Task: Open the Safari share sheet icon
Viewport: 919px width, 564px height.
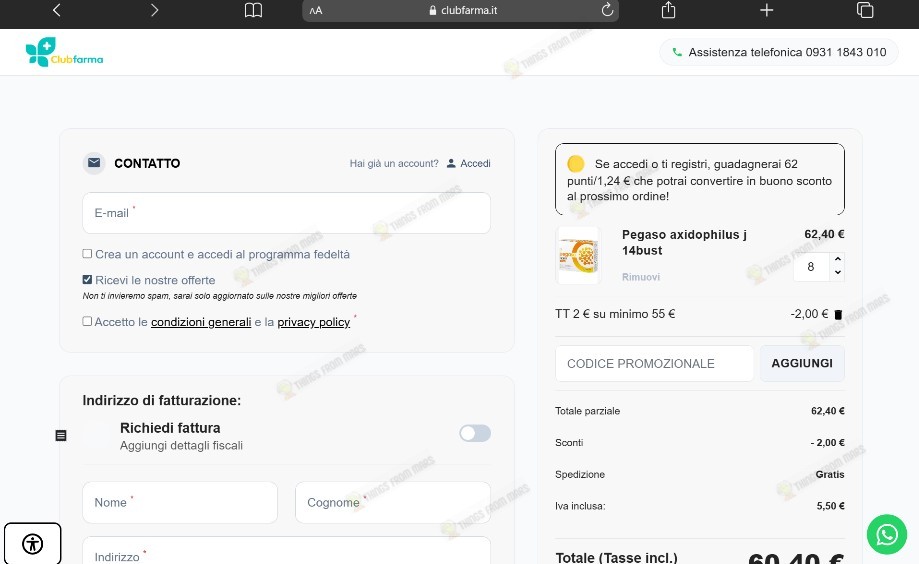Action: coord(668,10)
